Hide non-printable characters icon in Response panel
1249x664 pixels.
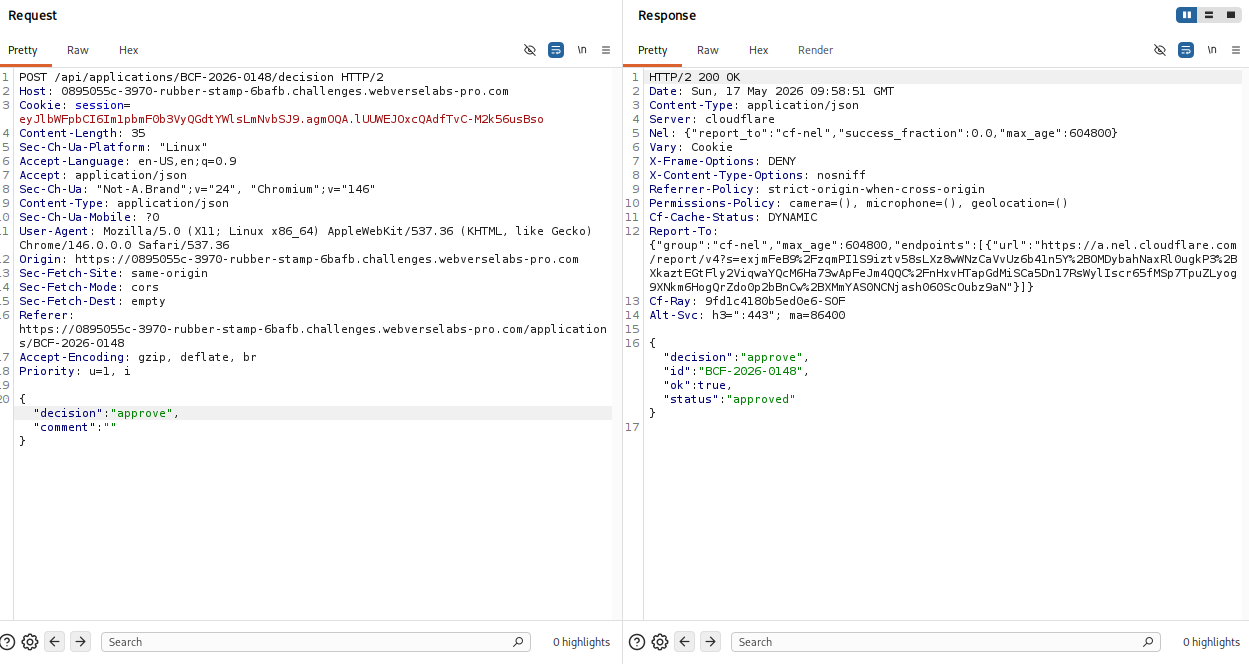click(1160, 50)
